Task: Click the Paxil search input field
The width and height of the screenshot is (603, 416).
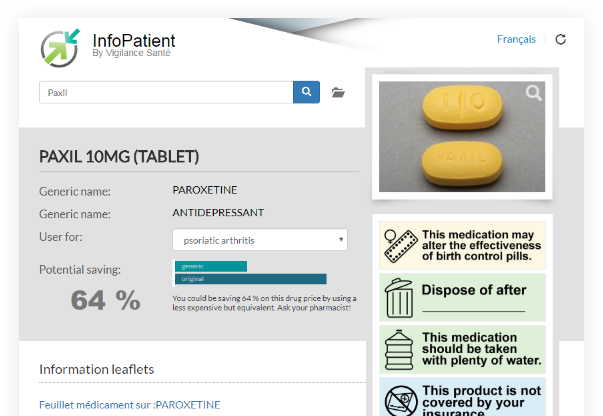Action: (x=166, y=92)
